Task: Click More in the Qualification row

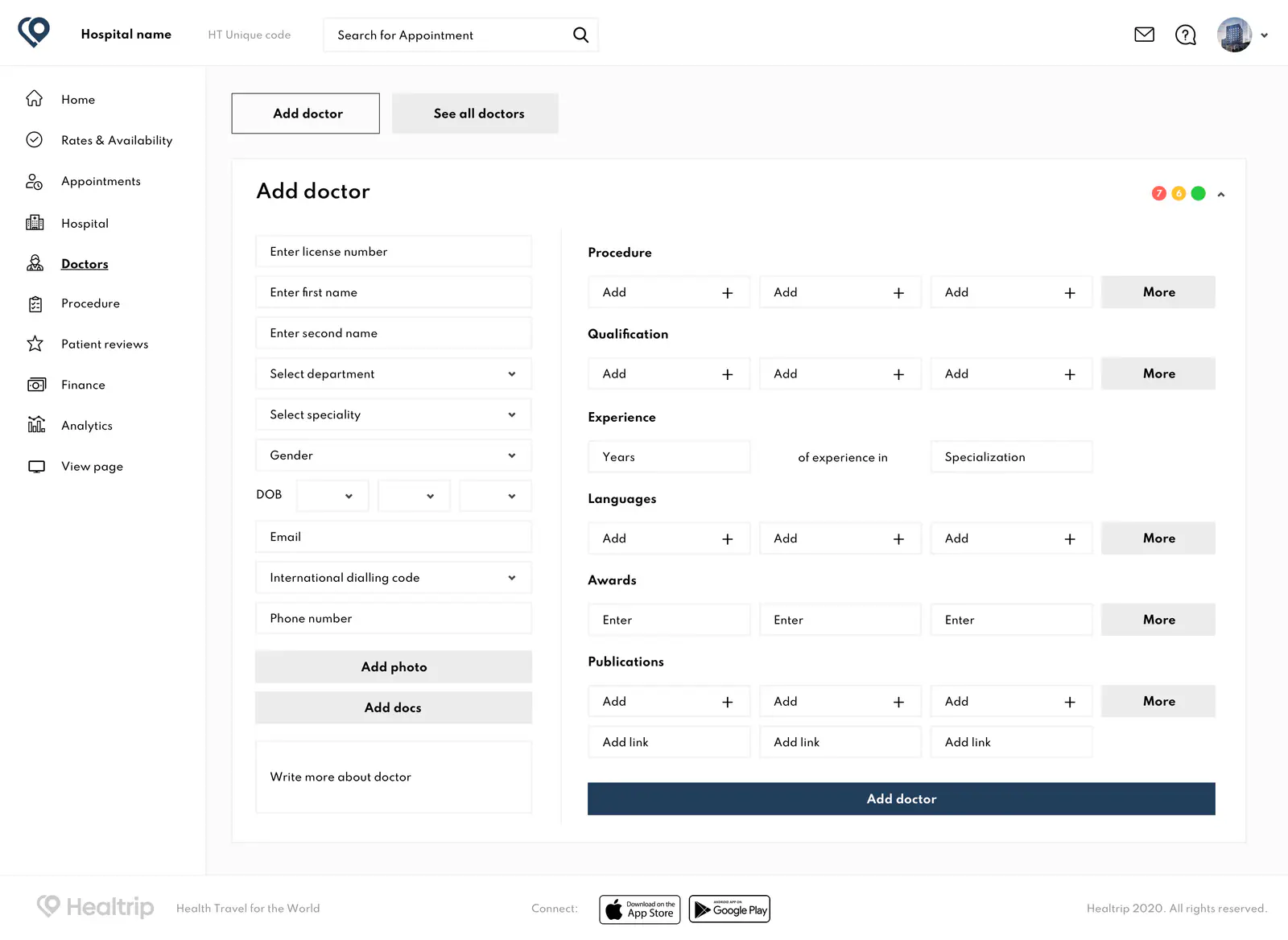Action: click(1158, 373)
